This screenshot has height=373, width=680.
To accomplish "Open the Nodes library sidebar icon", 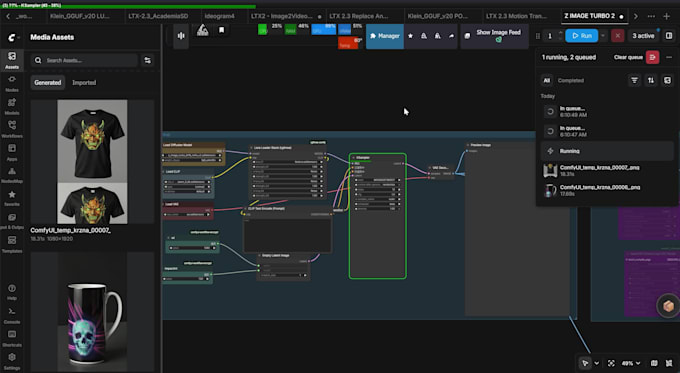I will pyautogui.click(x=12, y=83).
